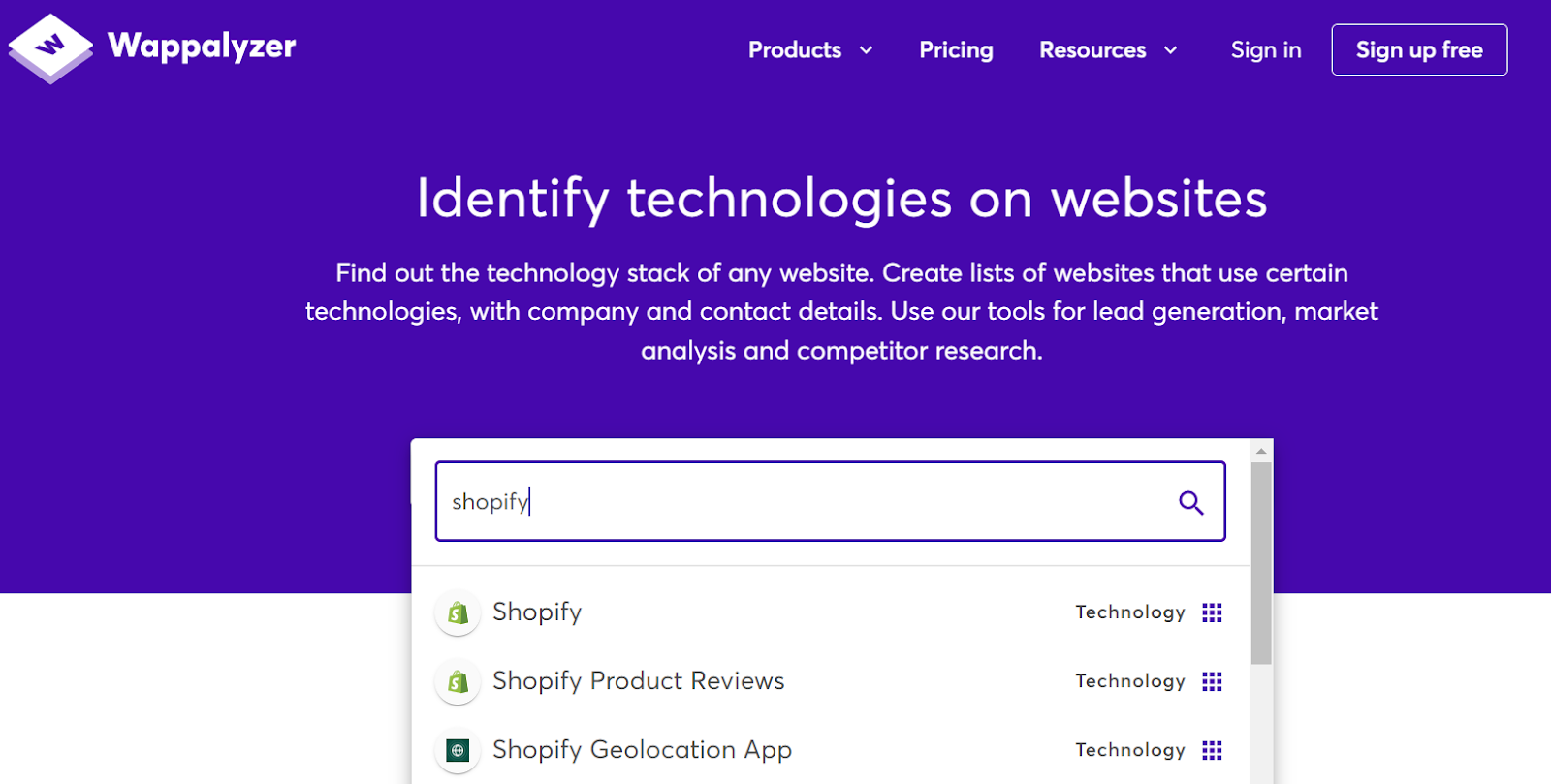Click the globe icon beside Shopify Geolocation App
Image resolution: width=1551 pixels, height=784 pixels.
(x=457, y=750)
